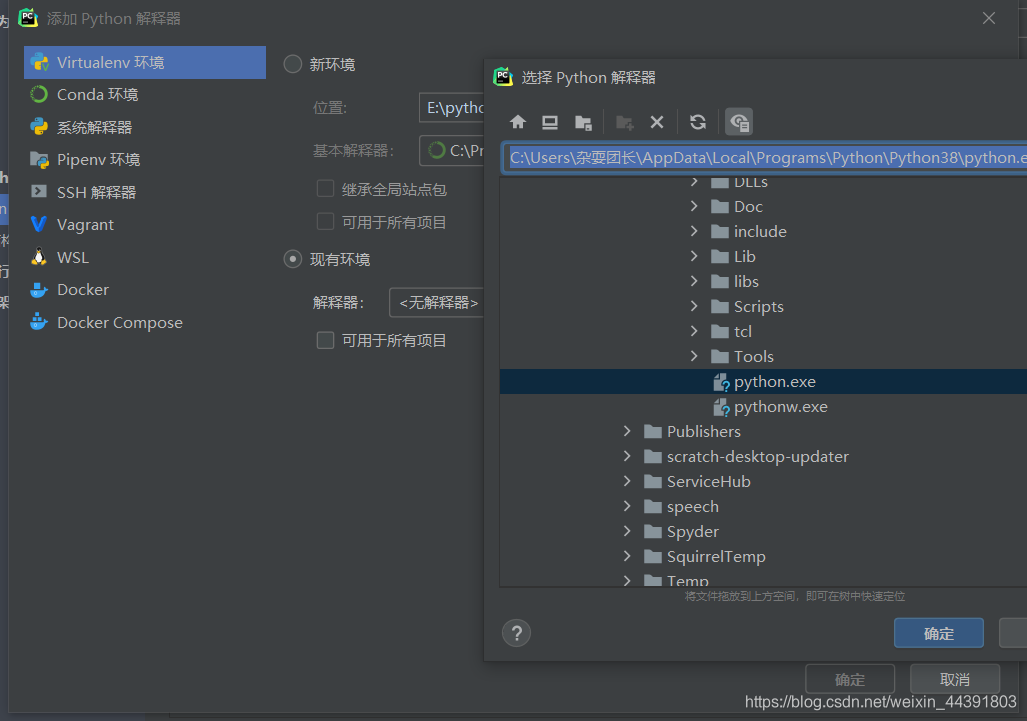
Task: Click the help question mark button
Action: (x=516, y=633)
